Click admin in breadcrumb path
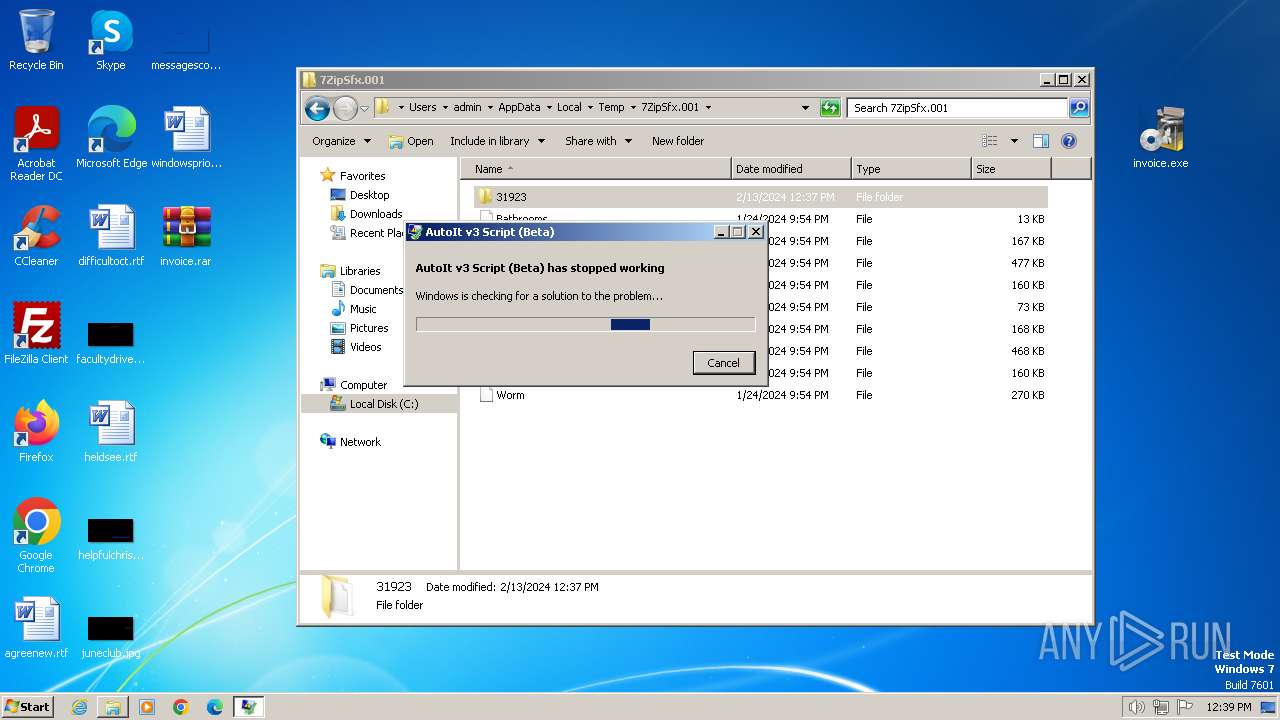1280x720 pixels. pyautogui.click(x=467, y=108)
